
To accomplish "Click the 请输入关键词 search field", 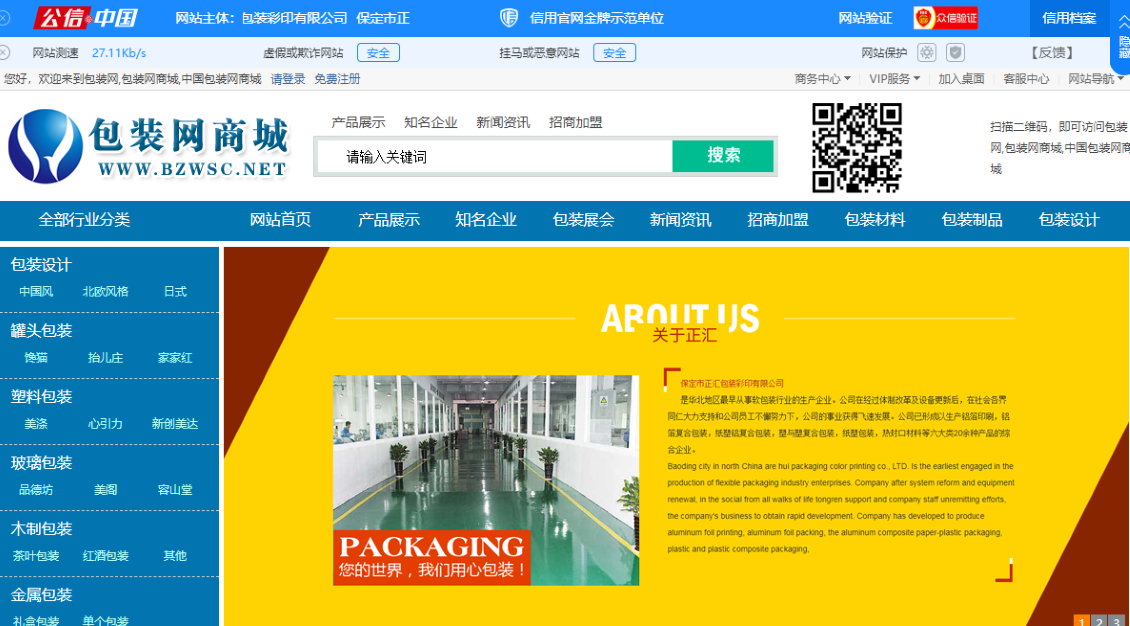I will 494,156.
